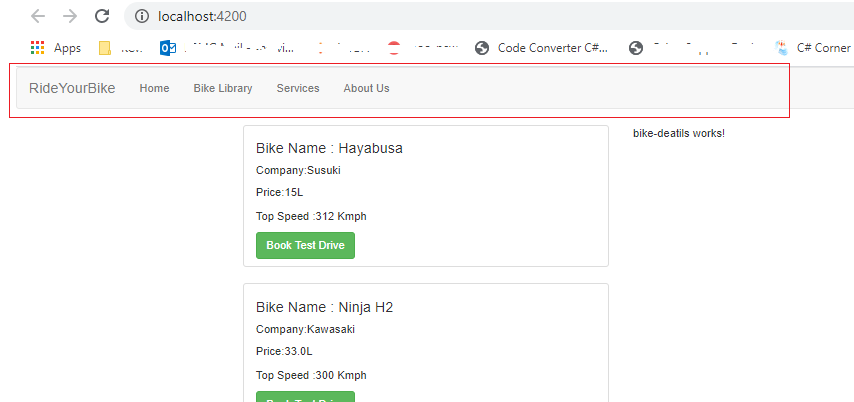Open the Code Converter C# bookmark

coord(541,48)
